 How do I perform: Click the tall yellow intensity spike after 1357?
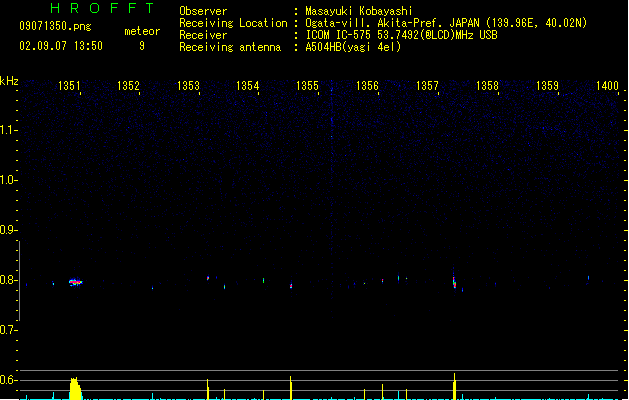click(455, 386)
